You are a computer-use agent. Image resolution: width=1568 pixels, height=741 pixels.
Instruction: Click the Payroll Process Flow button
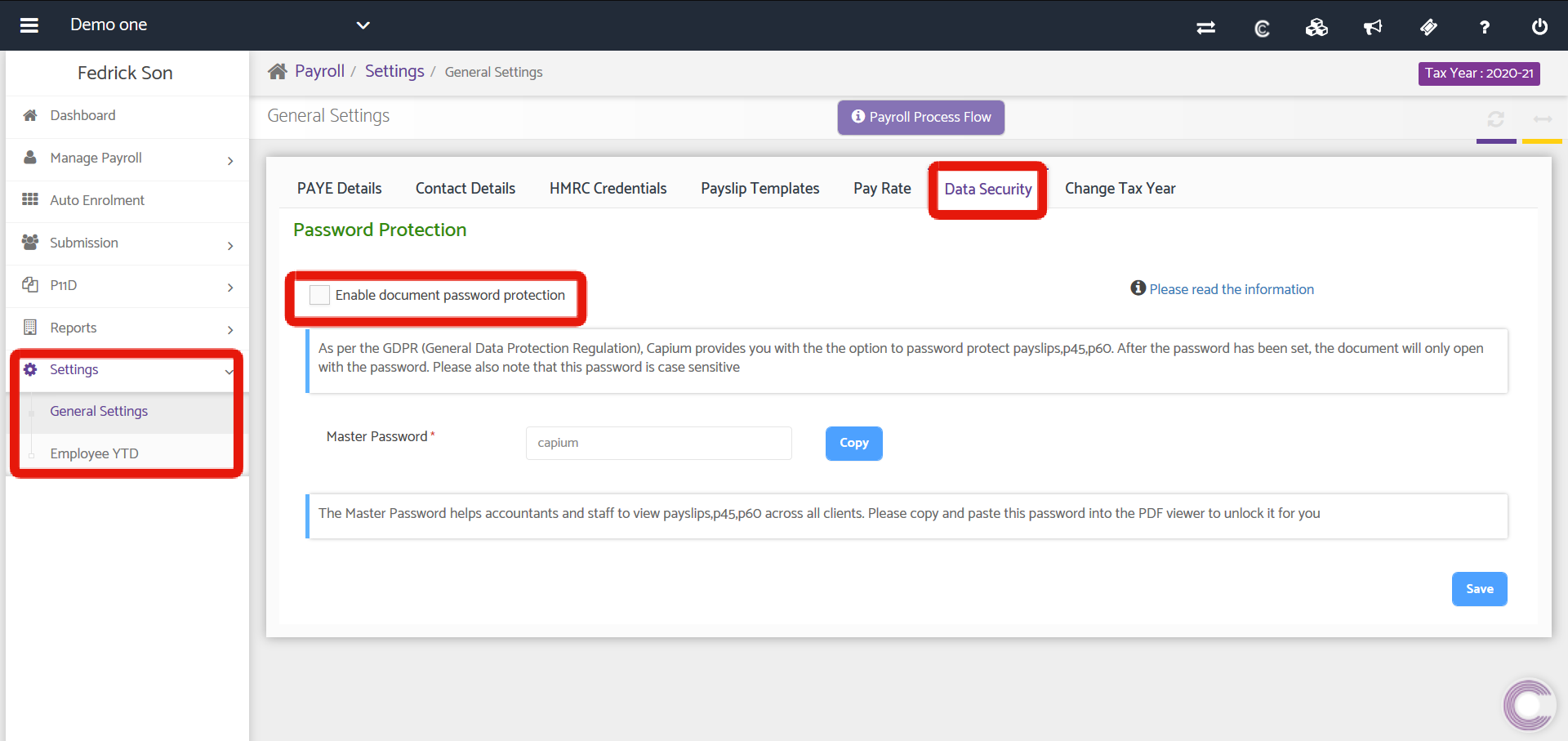pyautogui.click(x=921, y=118)
